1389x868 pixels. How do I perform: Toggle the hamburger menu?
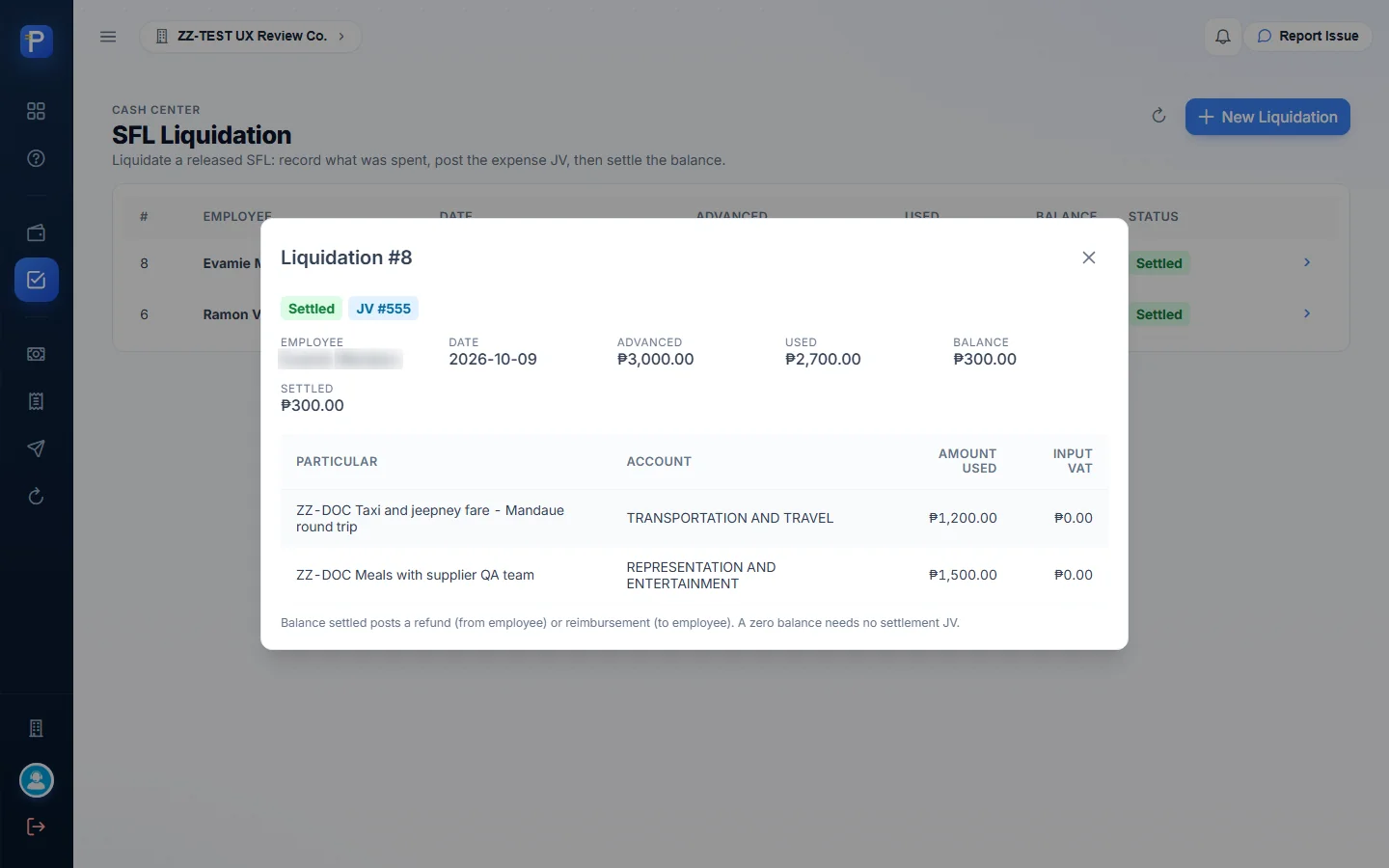point(108,37)
